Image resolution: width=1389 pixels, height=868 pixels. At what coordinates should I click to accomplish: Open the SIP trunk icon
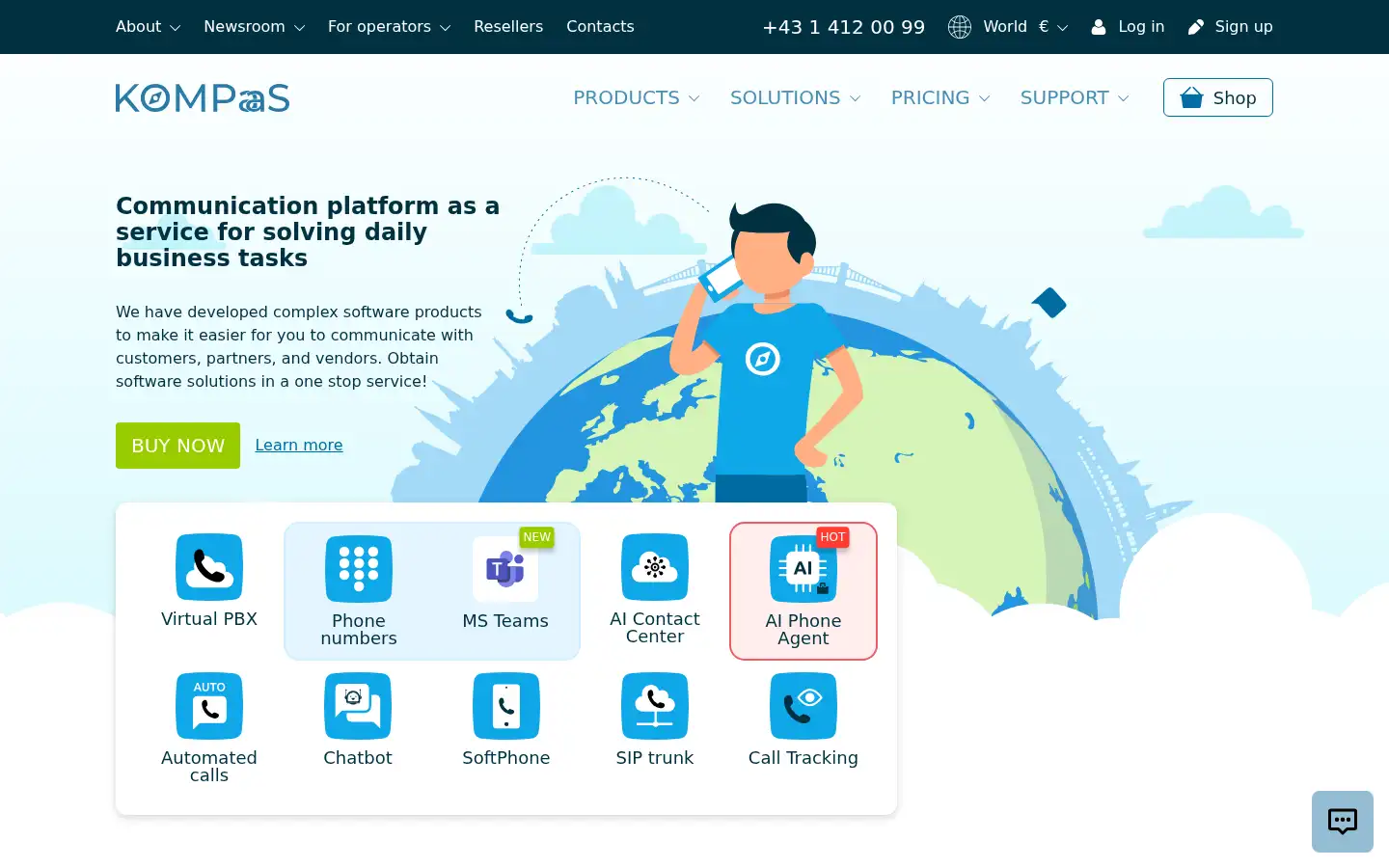coord(655,706)
